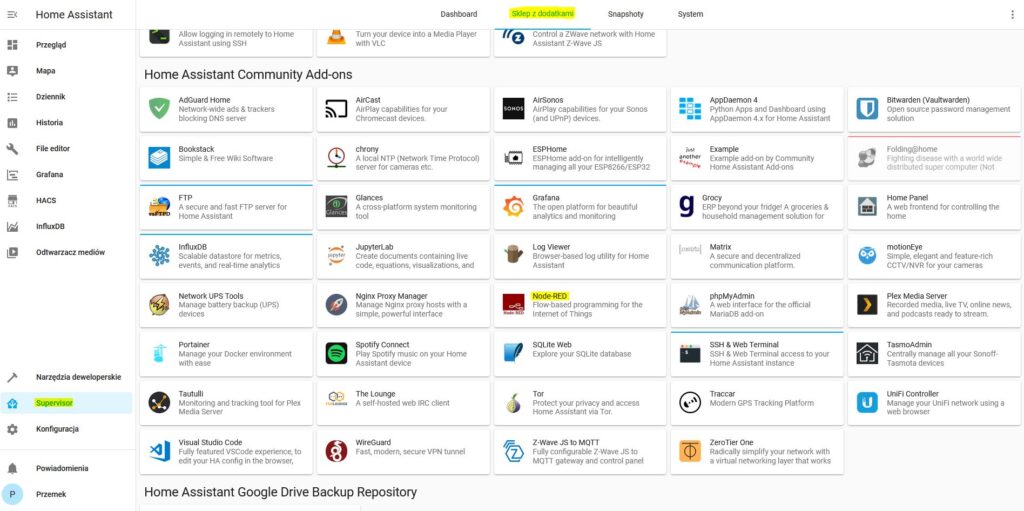Switch to the Dashboard tab
Viewport: 1024px width, 511px height.
coord(459,15)
